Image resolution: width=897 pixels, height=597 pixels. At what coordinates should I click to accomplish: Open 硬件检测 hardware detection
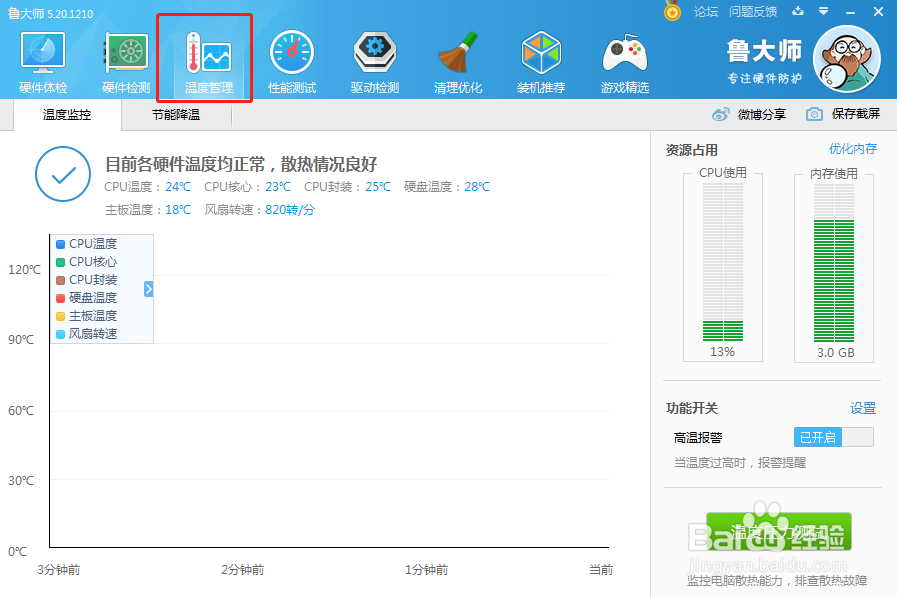126,62
